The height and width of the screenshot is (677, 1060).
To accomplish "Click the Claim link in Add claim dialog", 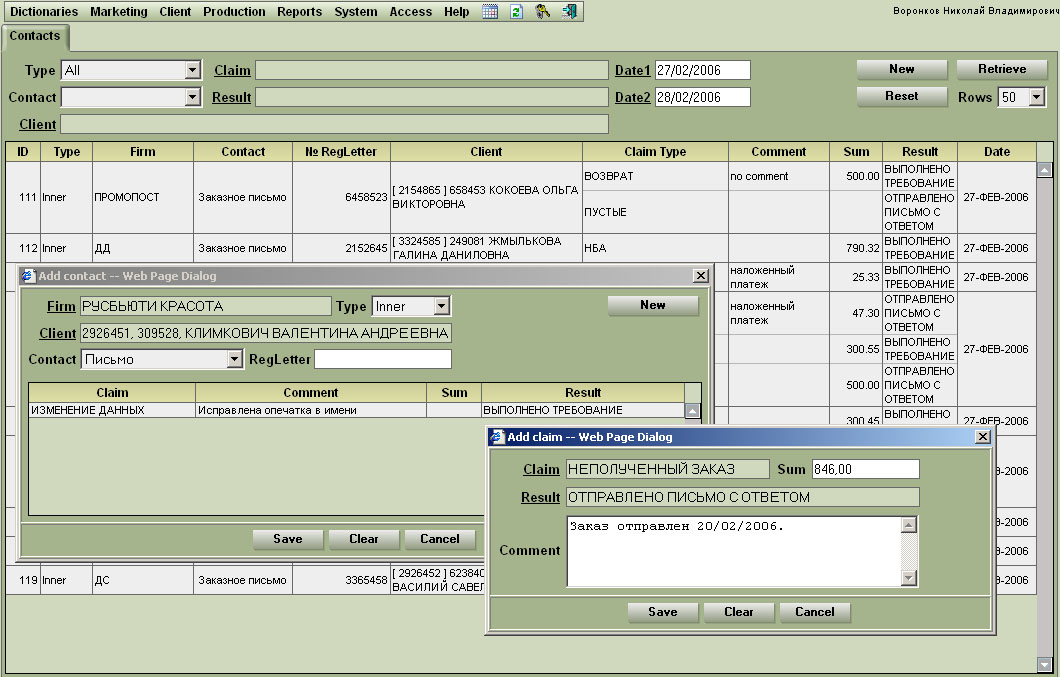I will [541, 469].
